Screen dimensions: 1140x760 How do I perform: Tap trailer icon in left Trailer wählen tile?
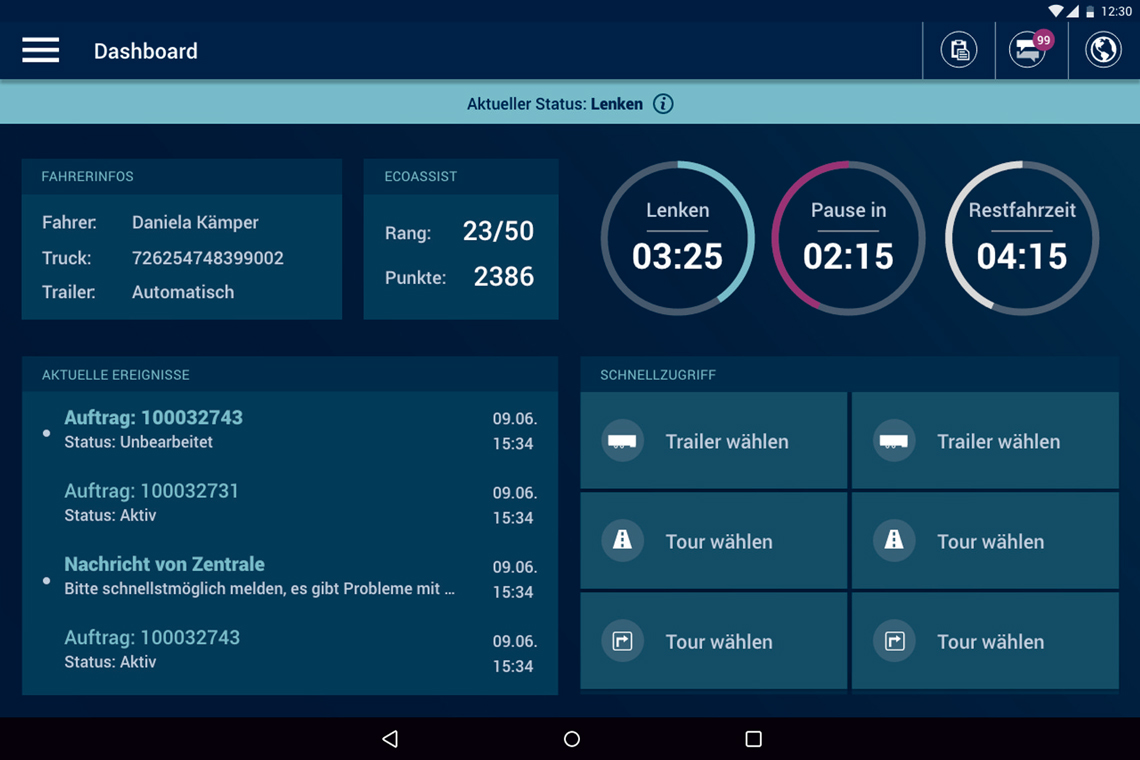pos(622,441)
